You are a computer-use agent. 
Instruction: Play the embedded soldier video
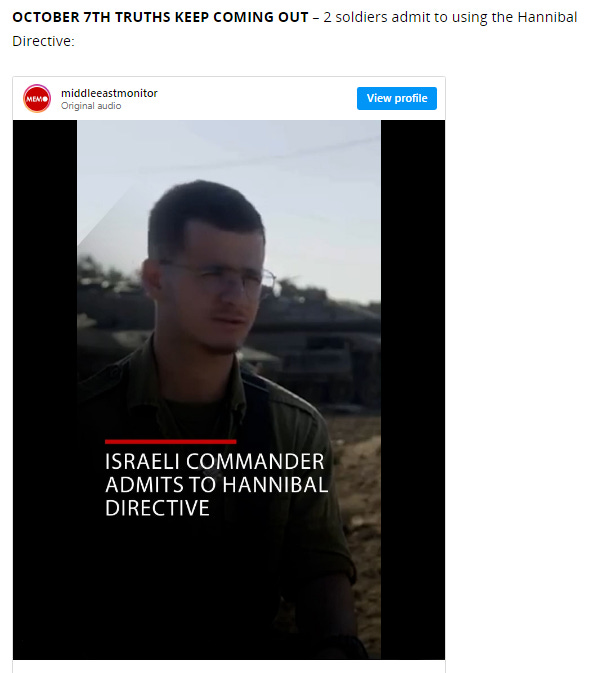coord(229,390)
